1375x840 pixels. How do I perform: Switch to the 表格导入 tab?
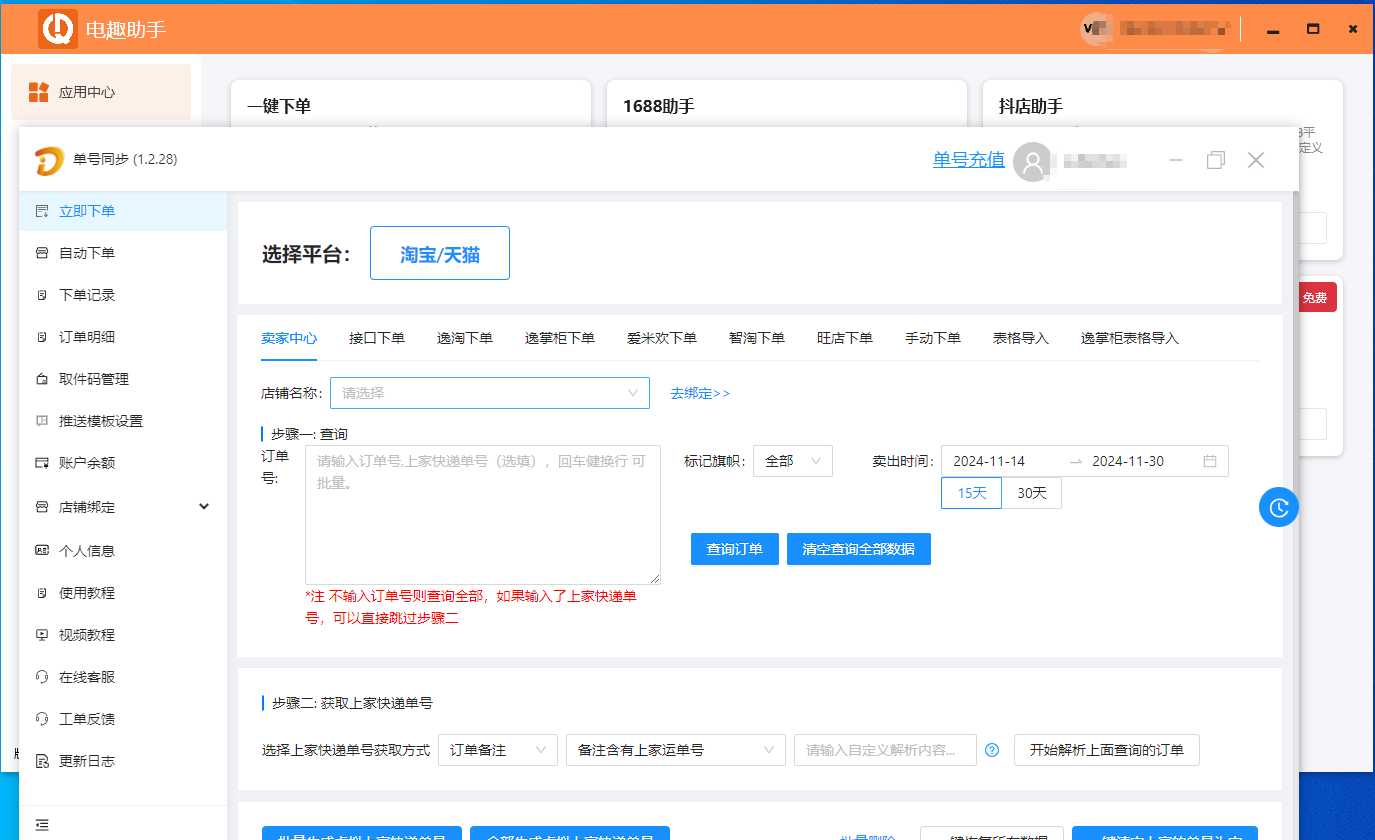pos(1021,338)
